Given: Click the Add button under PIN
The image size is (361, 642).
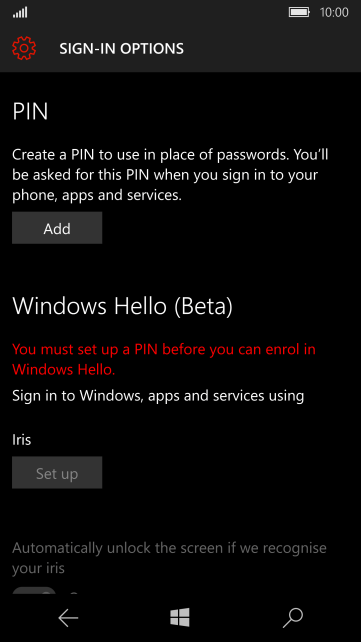Looking at the screenshot, I should pyautogui.click(x=57, y=228).
